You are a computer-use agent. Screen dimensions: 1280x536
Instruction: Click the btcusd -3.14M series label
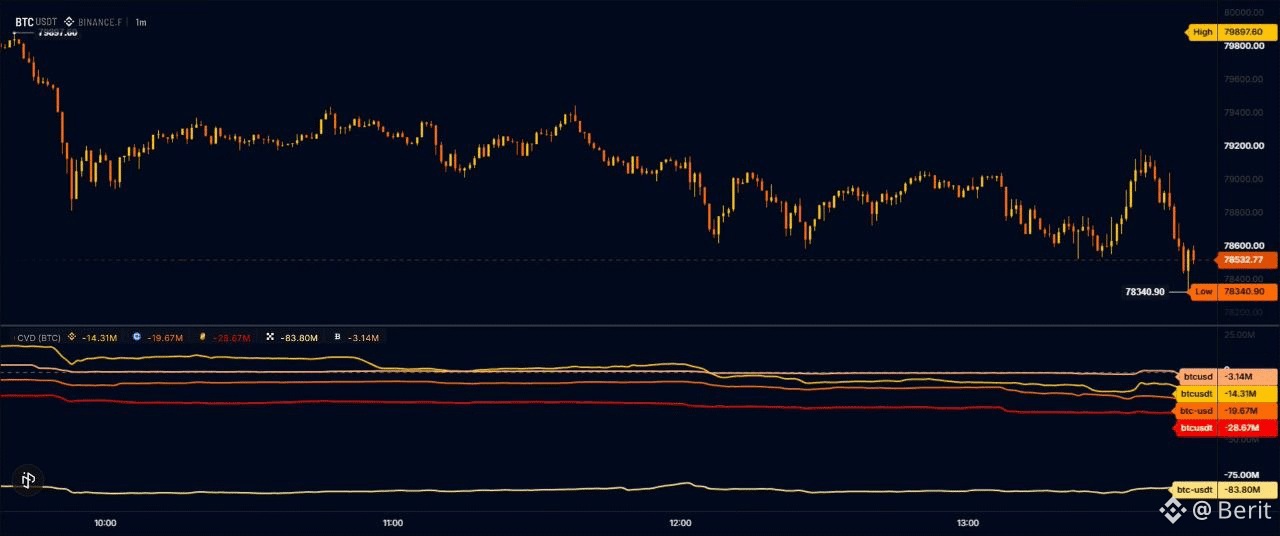coord(1228,377)
